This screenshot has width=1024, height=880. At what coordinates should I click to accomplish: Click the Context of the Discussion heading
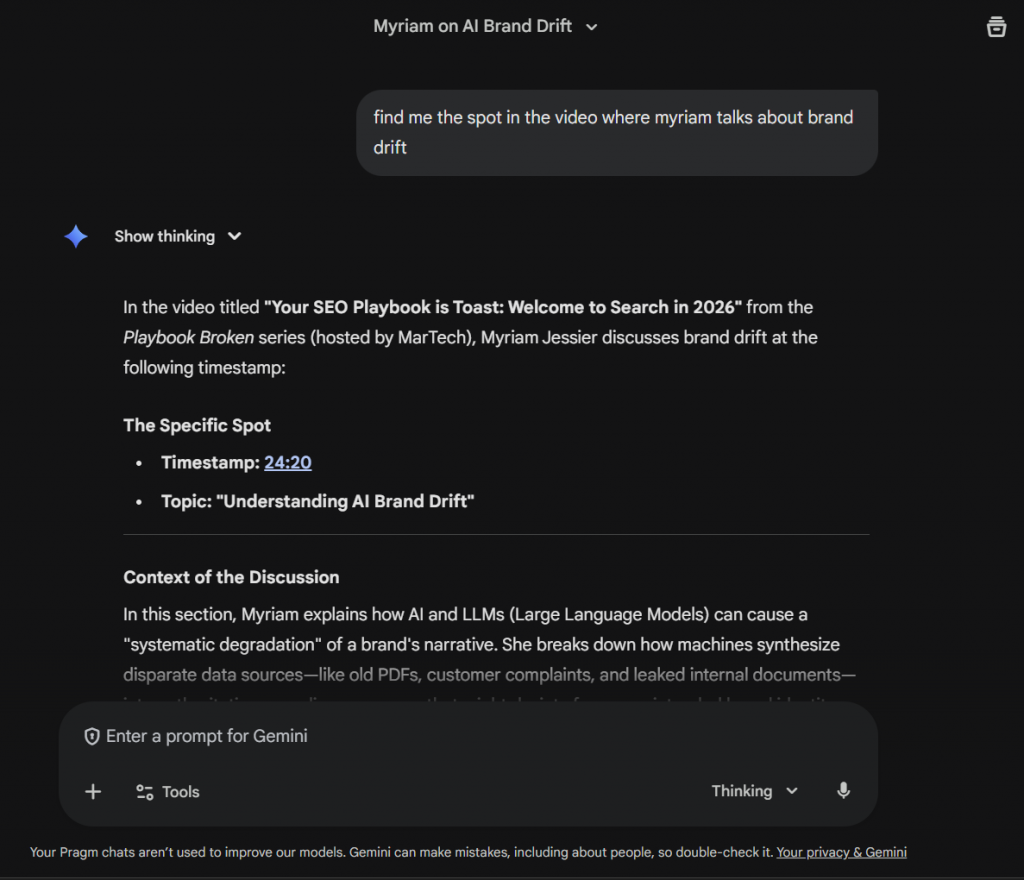(x=231, y=577)
